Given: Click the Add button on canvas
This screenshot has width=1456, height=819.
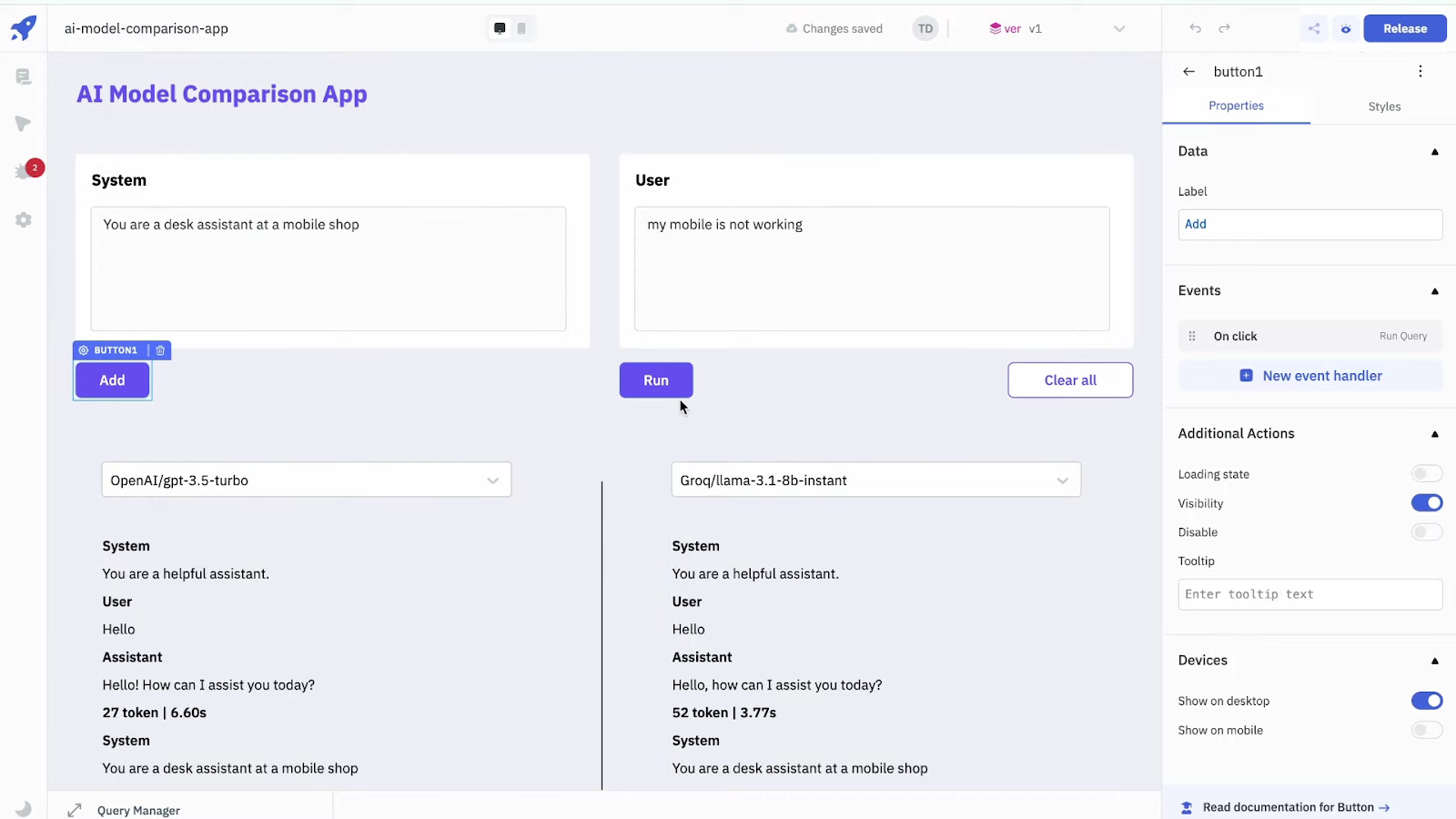Looking at the screenshot, I should point(112,380).
